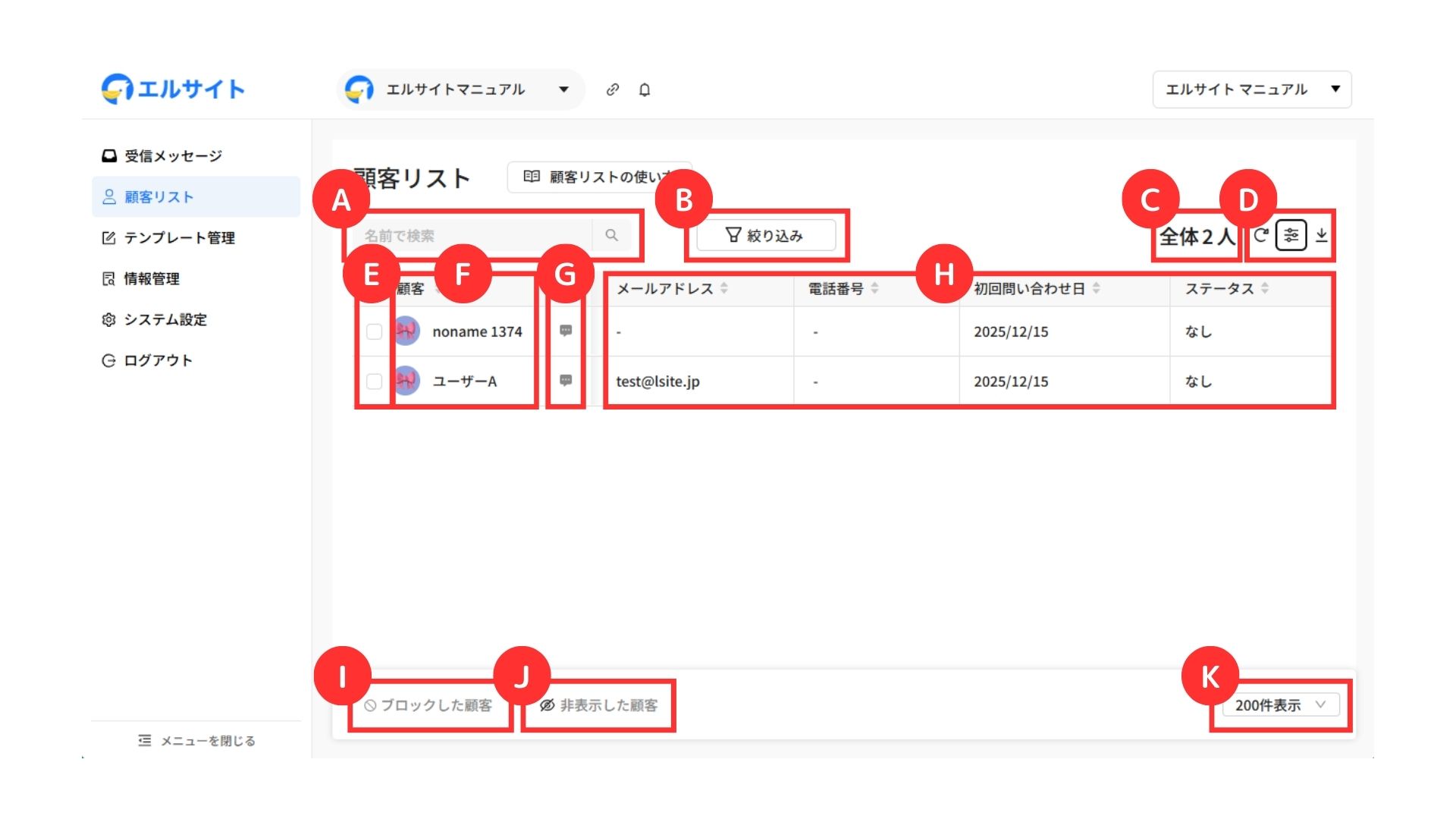This screenshot has width=1456, height=819.
Task: Click the link chain icon in header
Action: coord(613,89)
